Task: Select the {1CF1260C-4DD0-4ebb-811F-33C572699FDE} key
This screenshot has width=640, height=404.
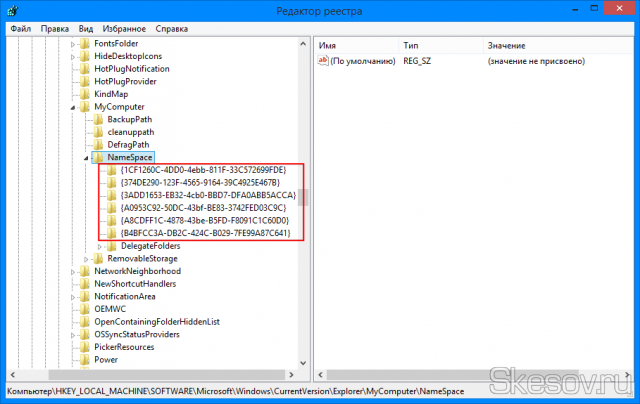Action: [202, 170]
